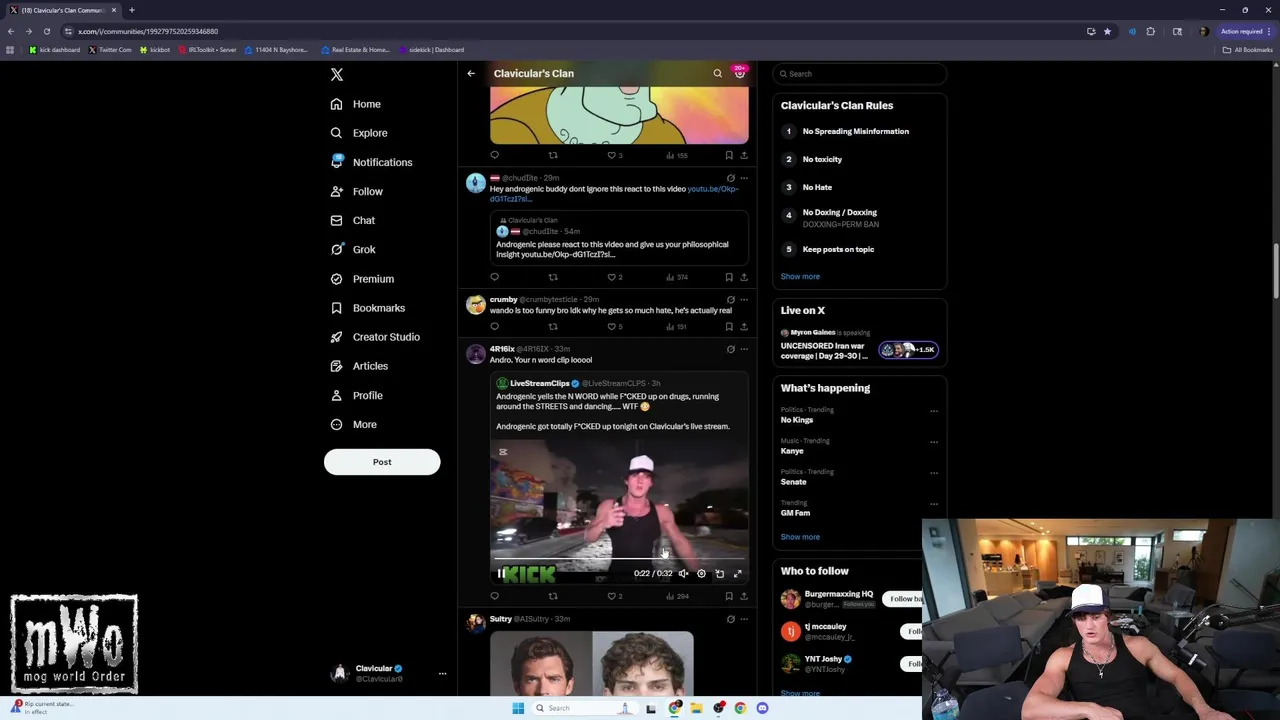Viewport: 1280px width, 720px height.
Task: Open options for Senate trend
Action: click(934, 473)
